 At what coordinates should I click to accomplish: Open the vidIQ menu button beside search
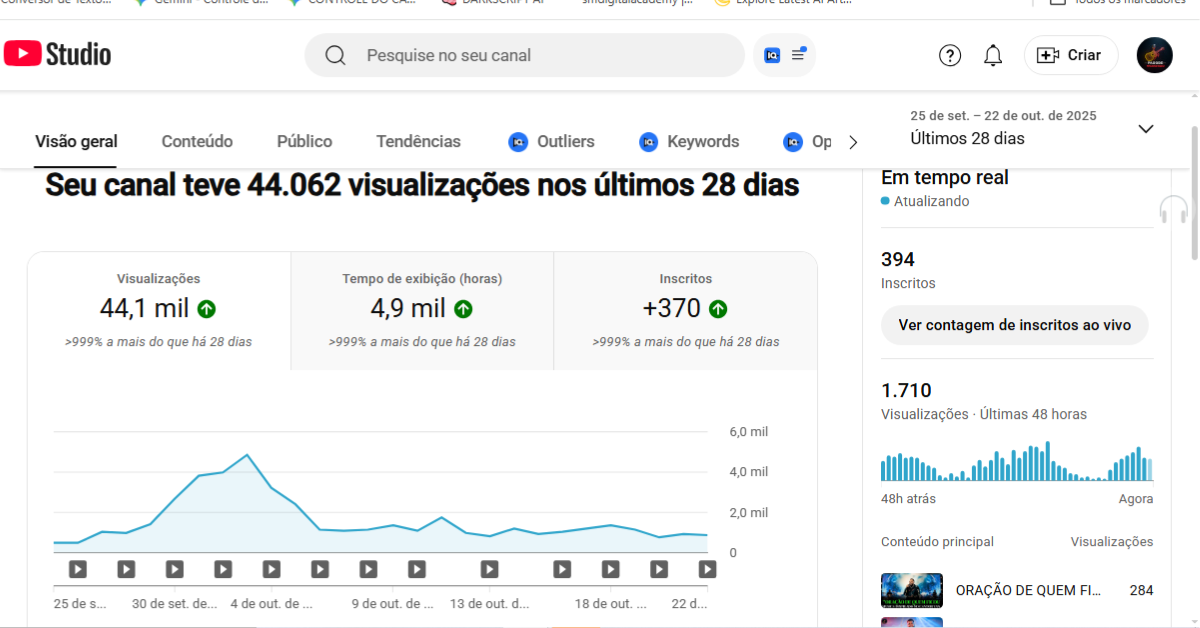click(x=785, y=55)
